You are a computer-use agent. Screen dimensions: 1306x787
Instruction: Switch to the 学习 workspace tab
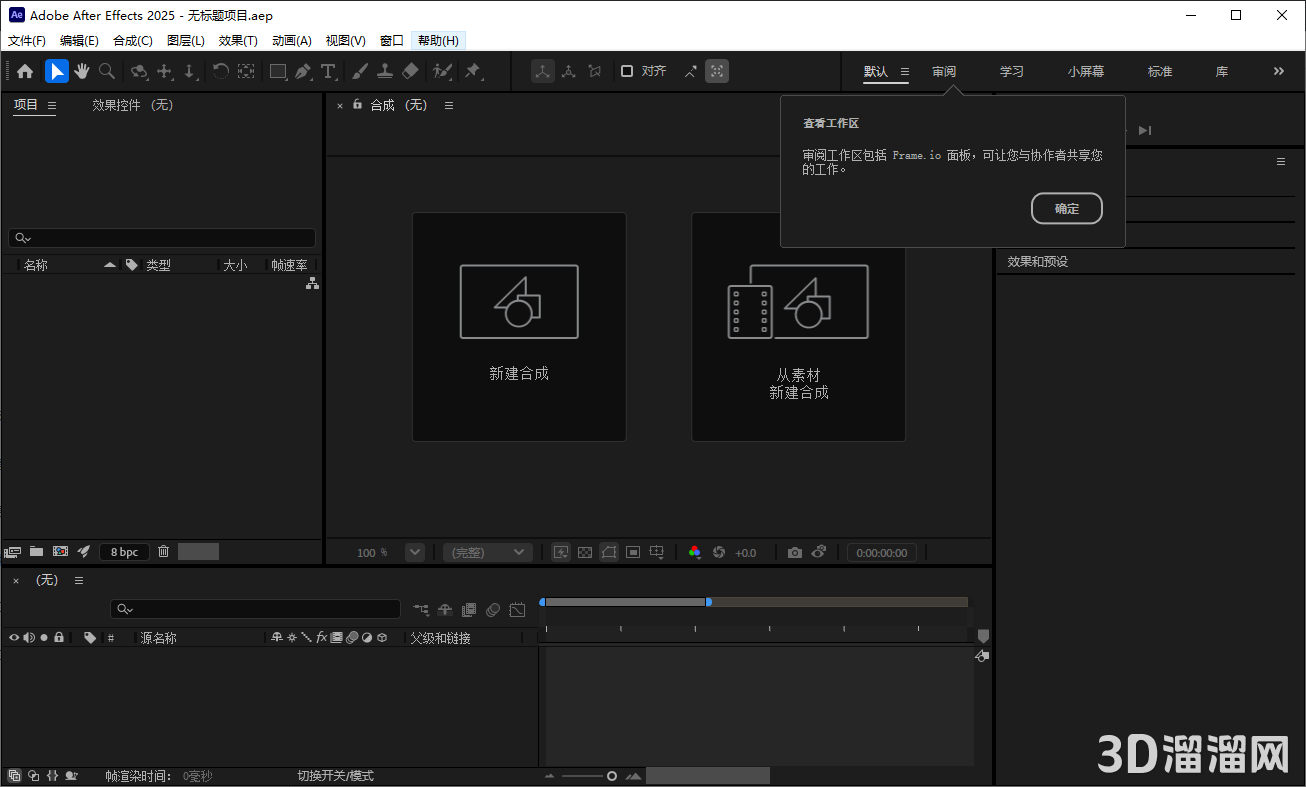1010,71
